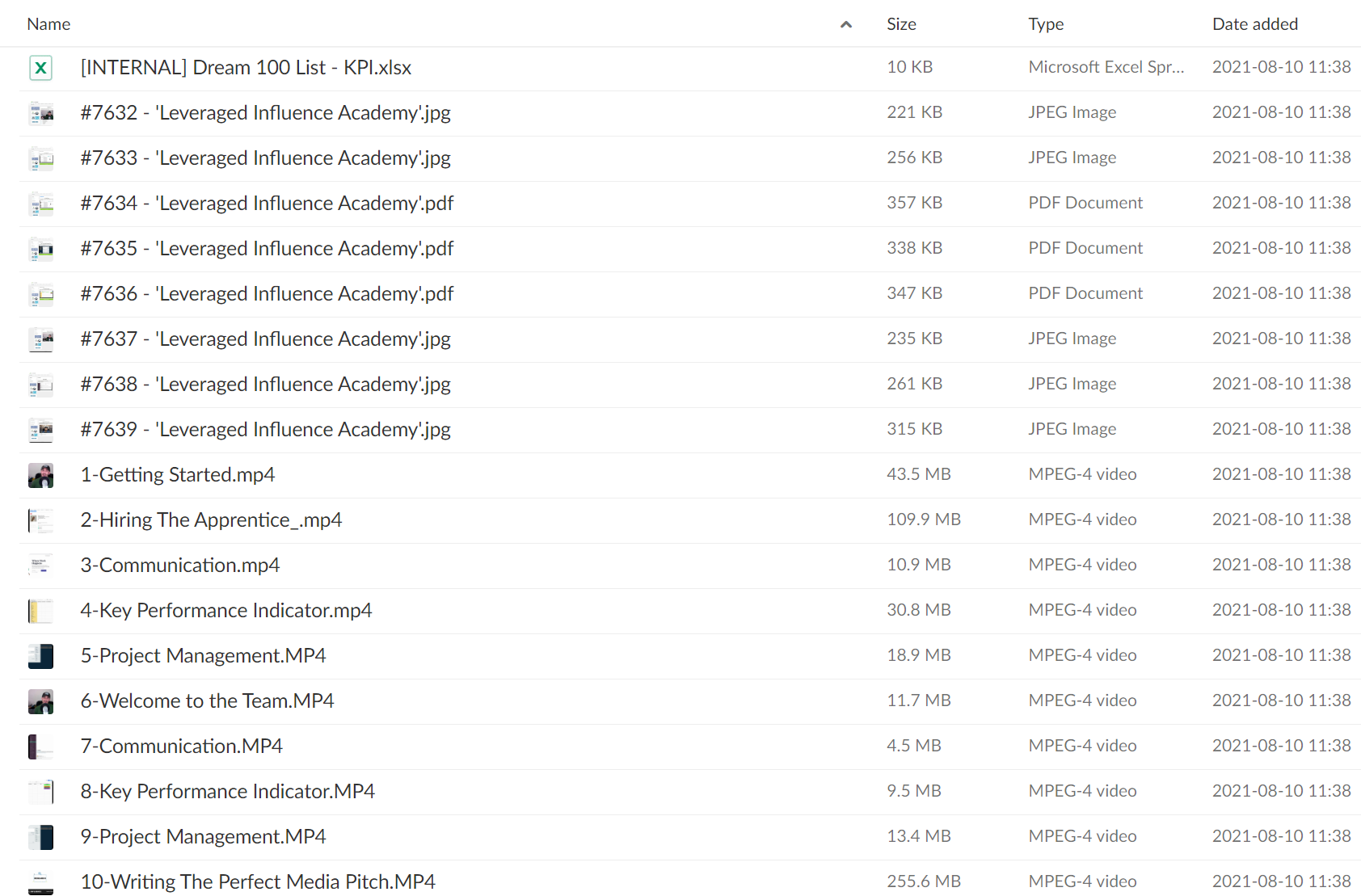This screenshot has width=1361, height=896.
Task: Click thumbnail of #7632 Leveraged Influence Academy.jpg
Action: 40,113
